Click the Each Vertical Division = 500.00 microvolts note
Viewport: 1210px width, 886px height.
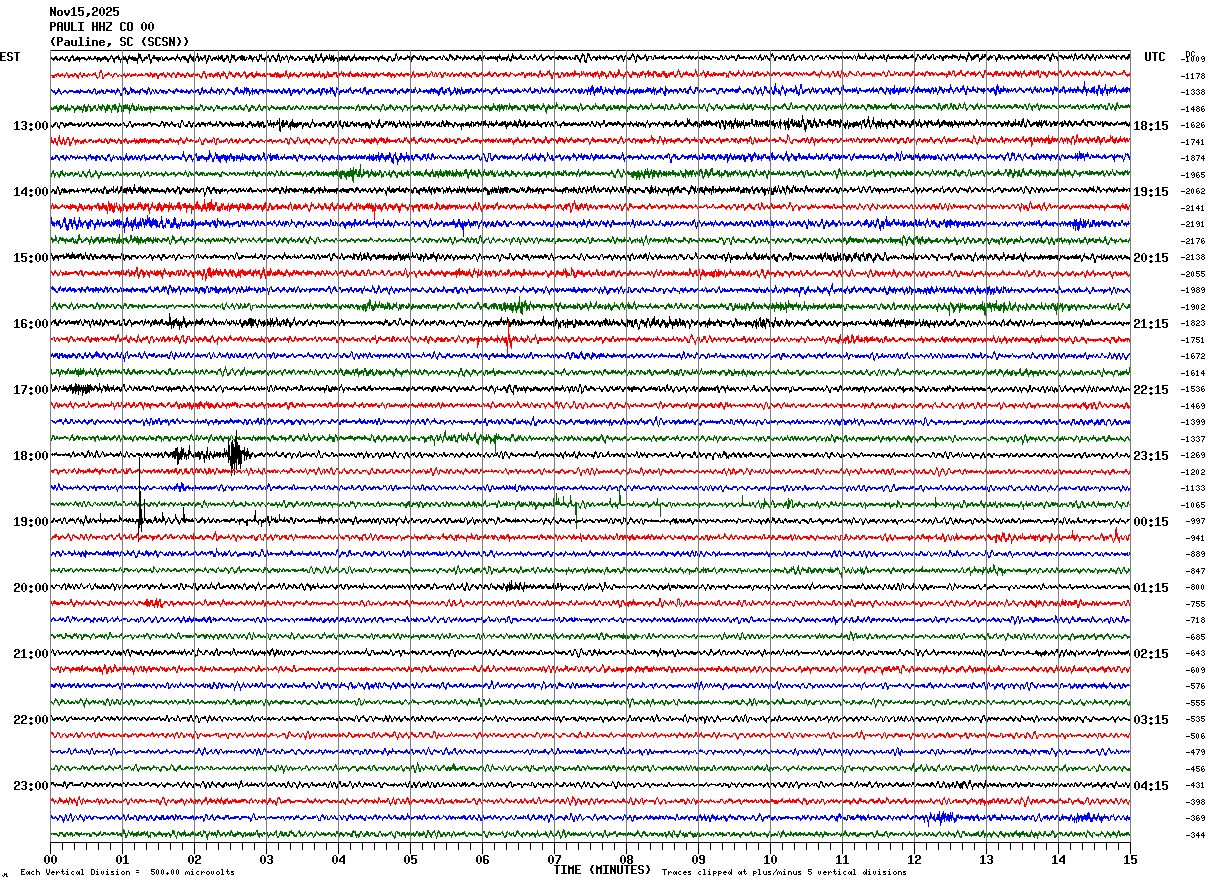point(127,872)
